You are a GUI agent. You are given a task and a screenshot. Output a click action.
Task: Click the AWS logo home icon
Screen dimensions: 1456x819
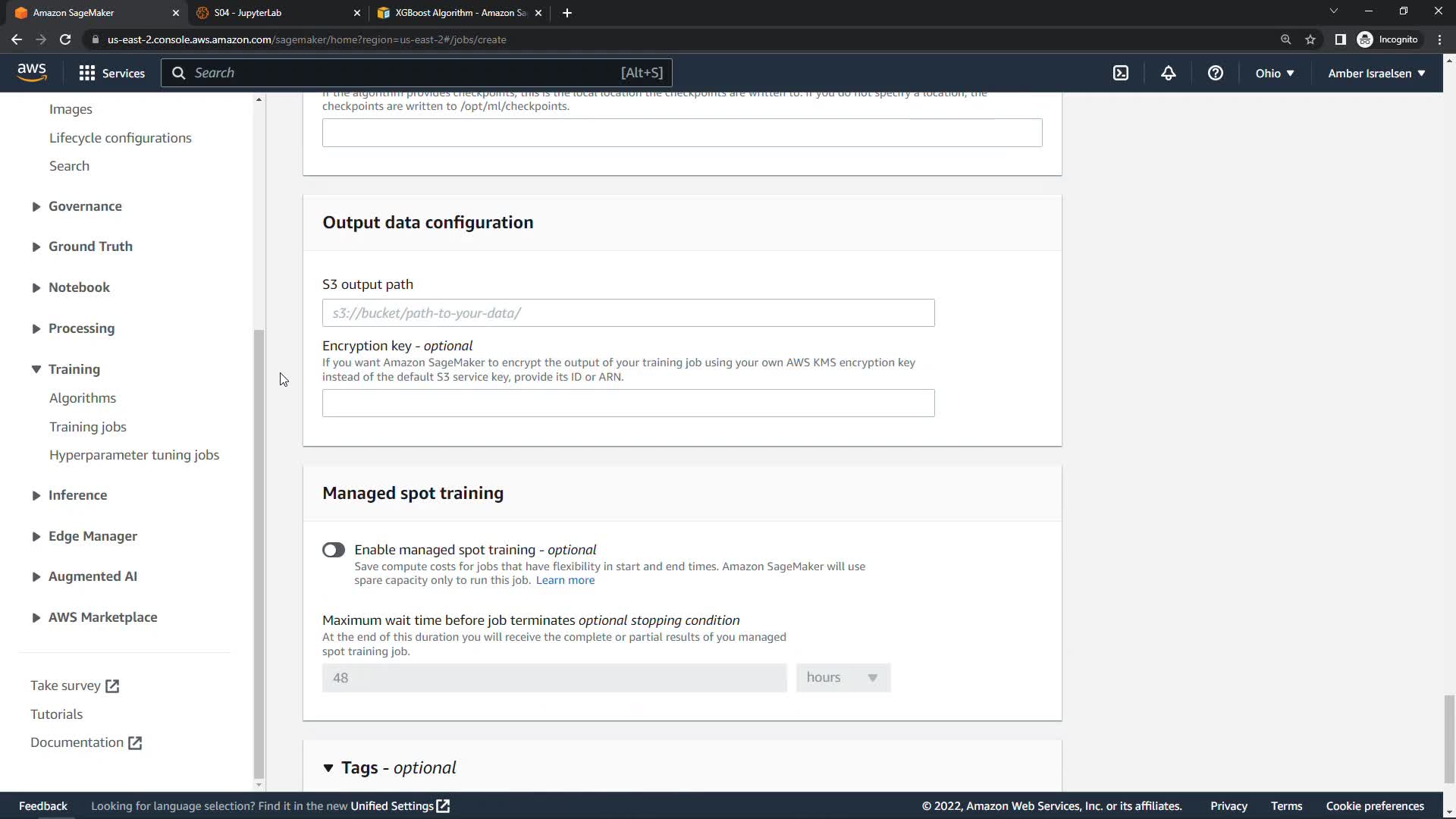[32, 72]
